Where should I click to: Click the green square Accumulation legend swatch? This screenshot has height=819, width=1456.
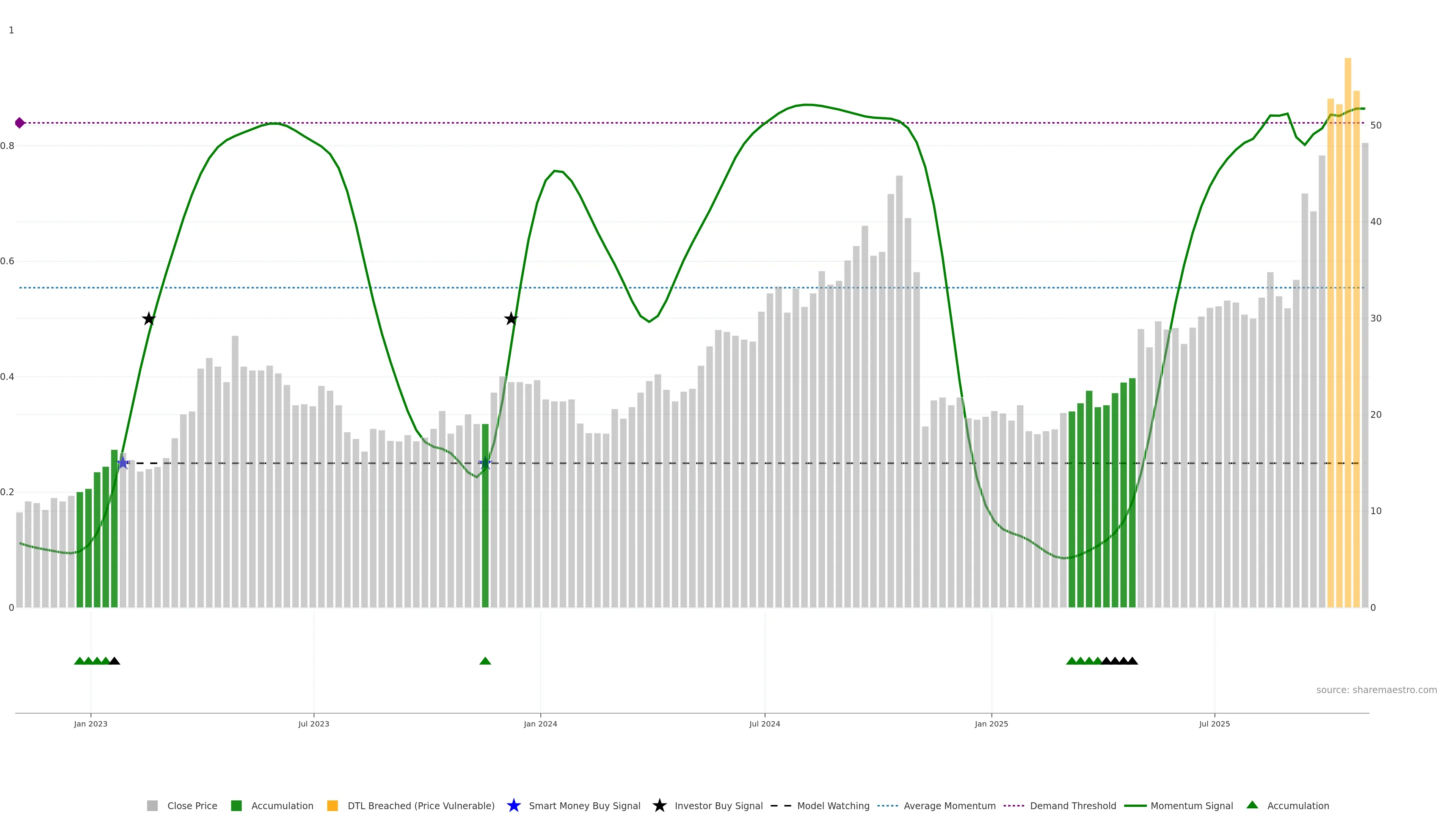click(236, 805)
